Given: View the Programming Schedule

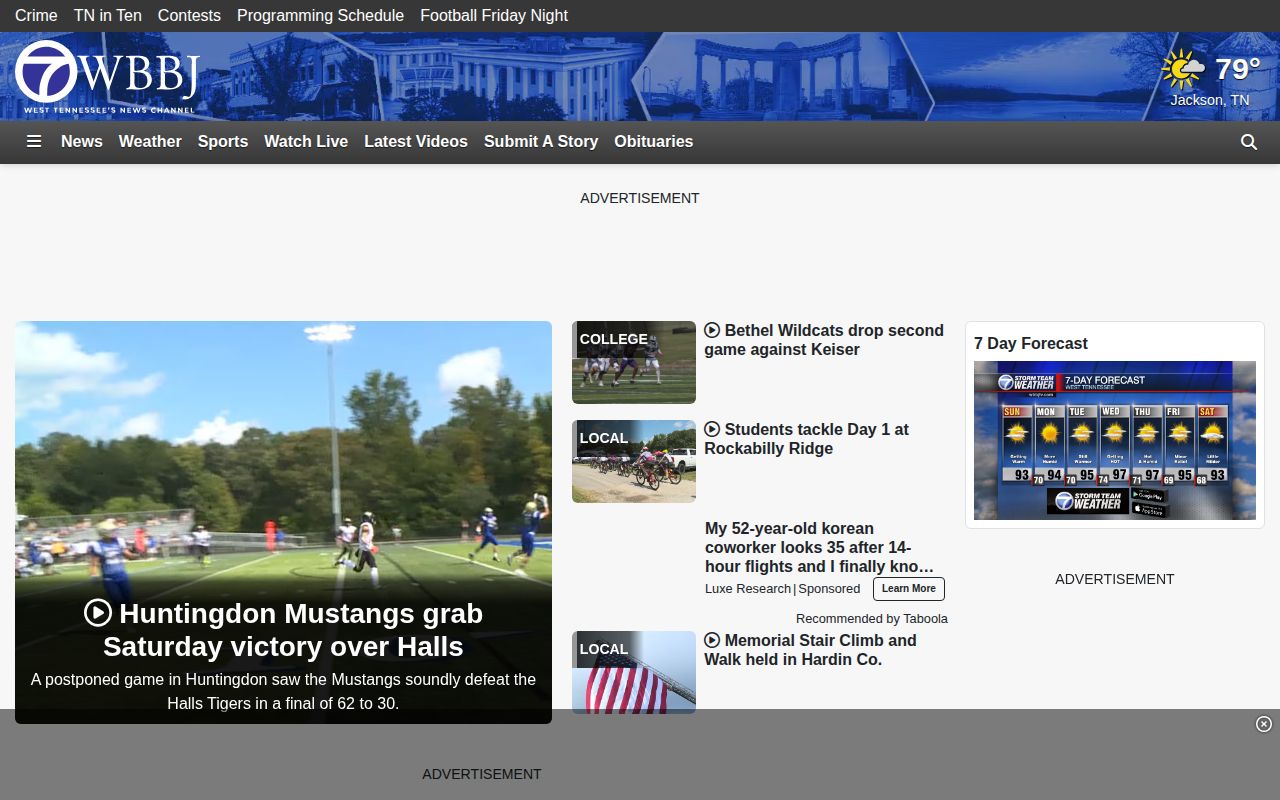Looking at the screenshot, I should click(320, 15).
